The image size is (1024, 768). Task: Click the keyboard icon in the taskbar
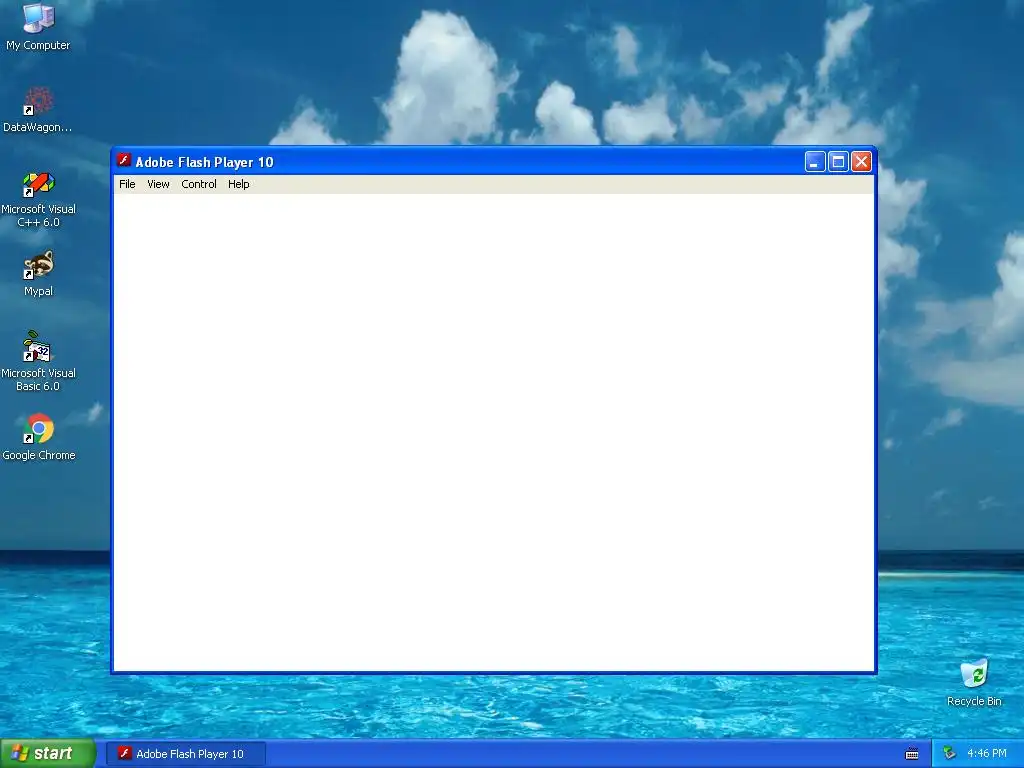(912, 754)
